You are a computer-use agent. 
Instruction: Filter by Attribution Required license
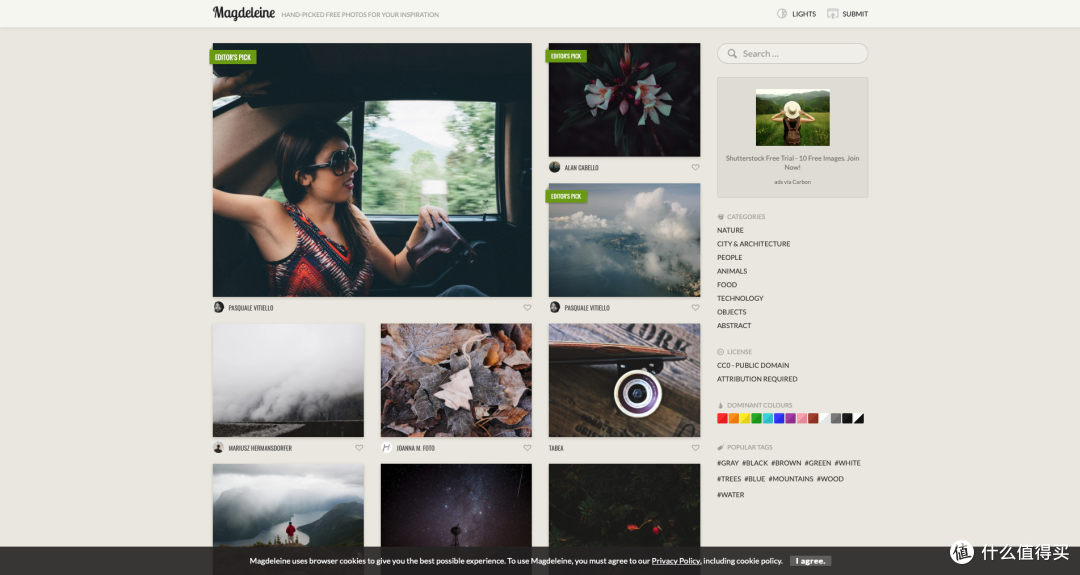[757, 379]
